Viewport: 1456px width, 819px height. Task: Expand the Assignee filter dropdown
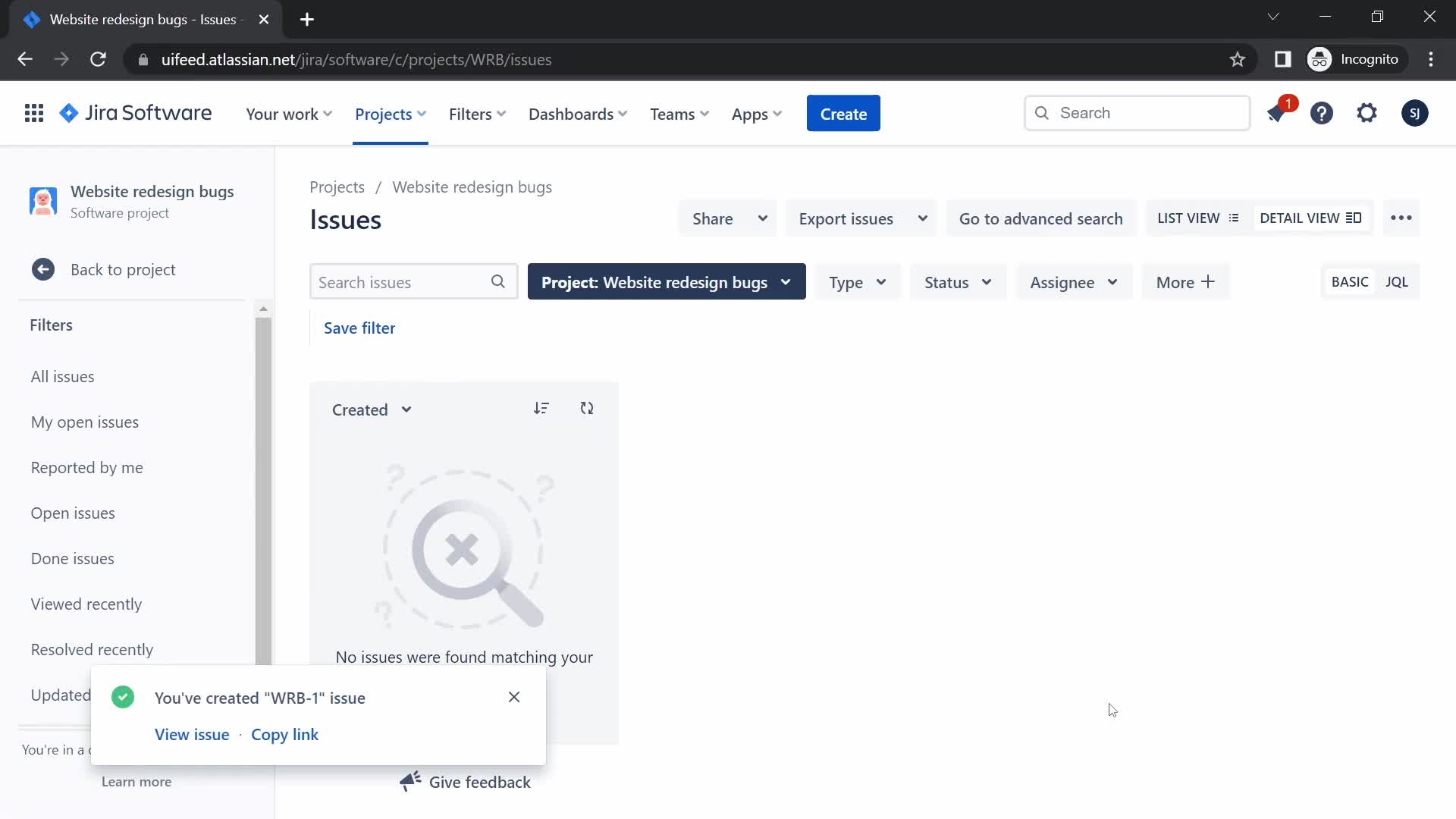[1074, 282]
